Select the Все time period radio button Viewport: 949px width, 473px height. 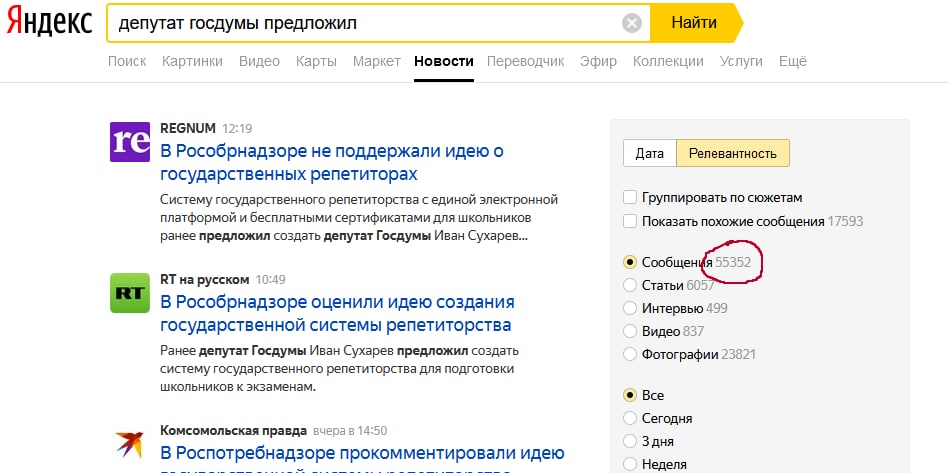click(630, 395)
